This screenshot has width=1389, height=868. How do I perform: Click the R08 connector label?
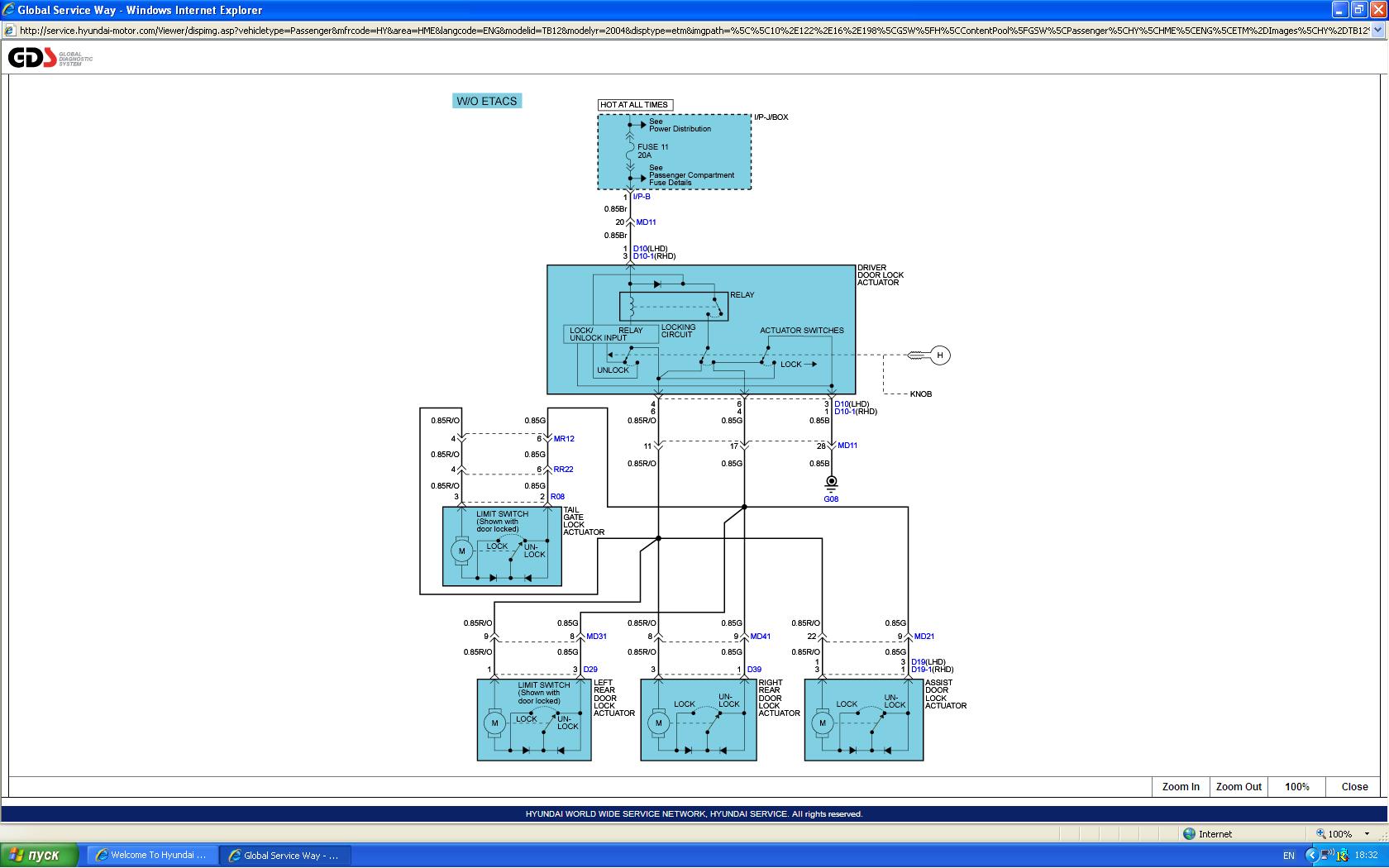(557, 498)
